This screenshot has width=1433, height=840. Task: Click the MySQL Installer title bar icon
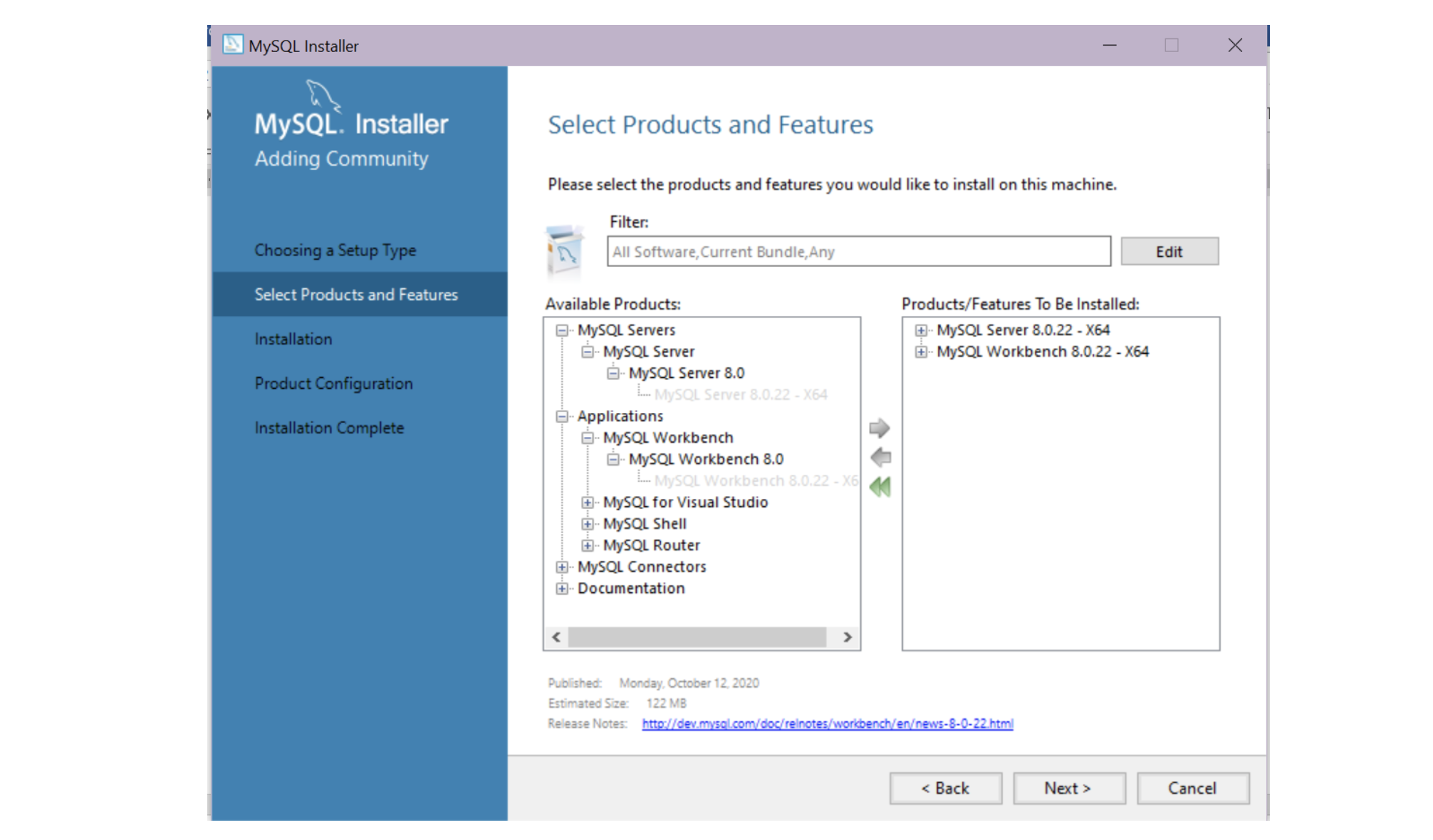pyautogui.click(x=232, y=45)
